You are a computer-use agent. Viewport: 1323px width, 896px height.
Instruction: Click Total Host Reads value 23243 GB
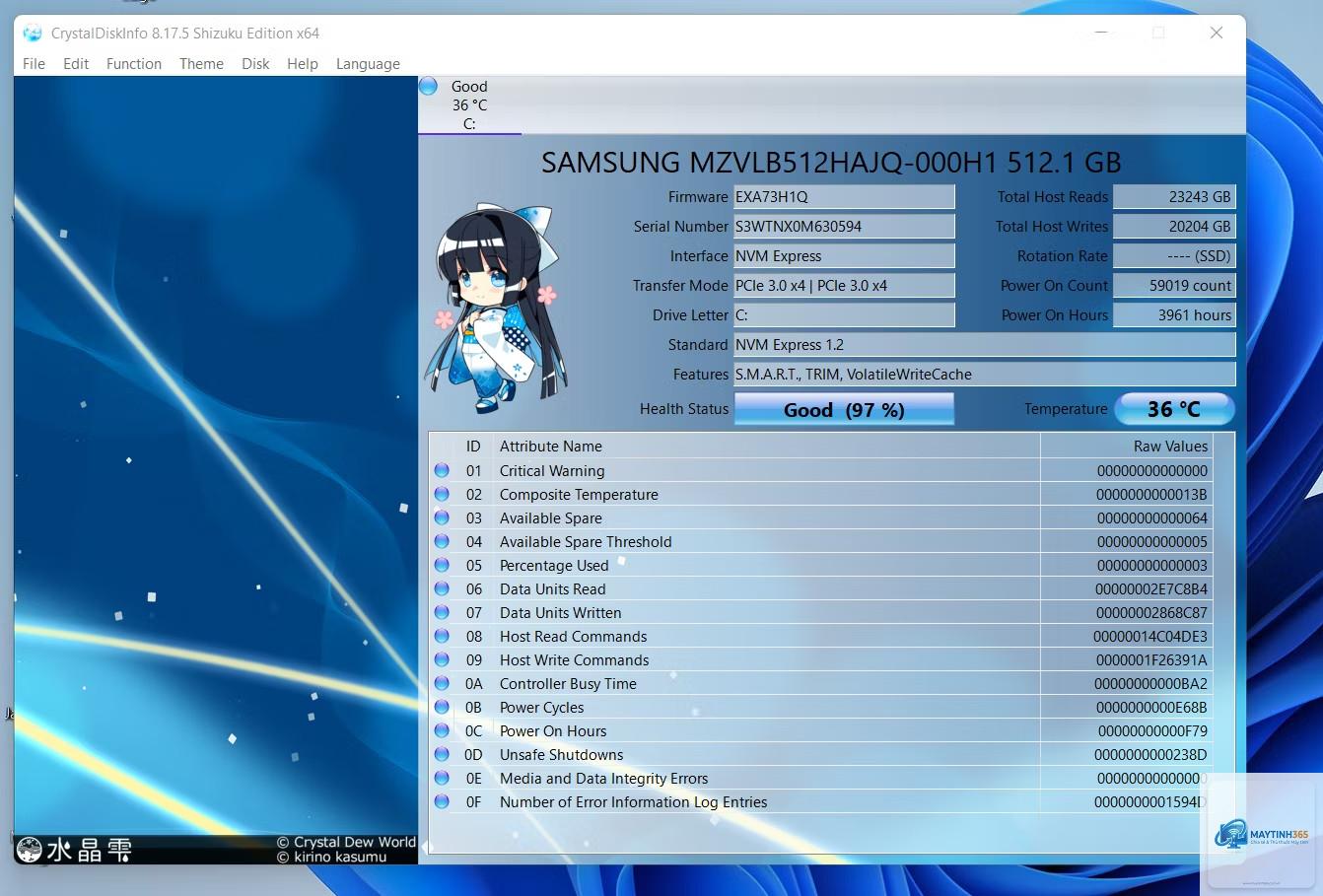click(x=1174, y=197)
